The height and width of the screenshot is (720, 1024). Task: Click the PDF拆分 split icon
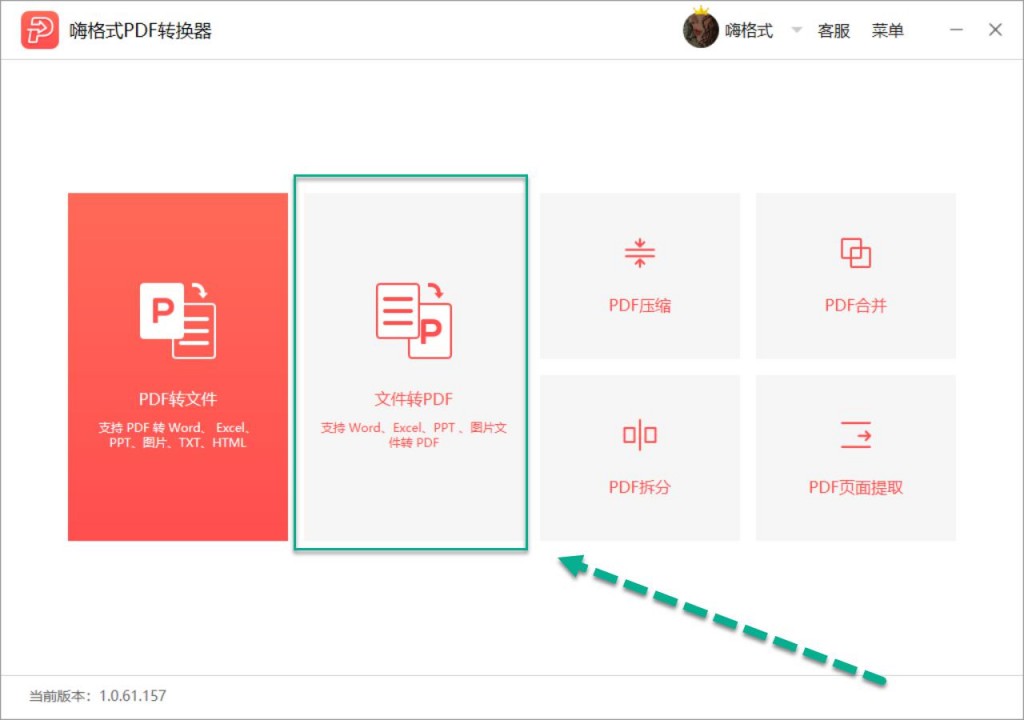point(640,434)
